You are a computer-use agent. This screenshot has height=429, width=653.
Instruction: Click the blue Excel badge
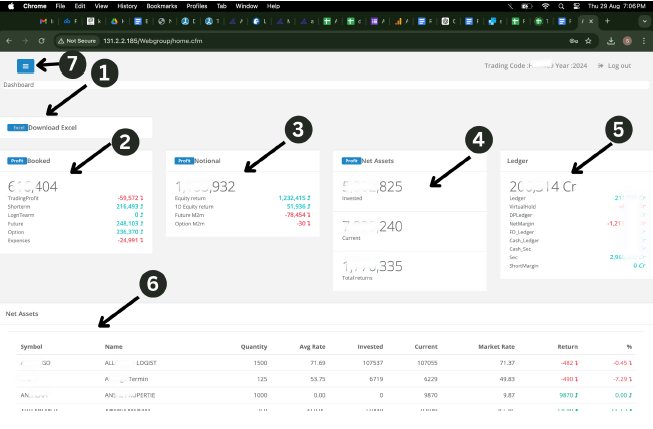[17, 128]
